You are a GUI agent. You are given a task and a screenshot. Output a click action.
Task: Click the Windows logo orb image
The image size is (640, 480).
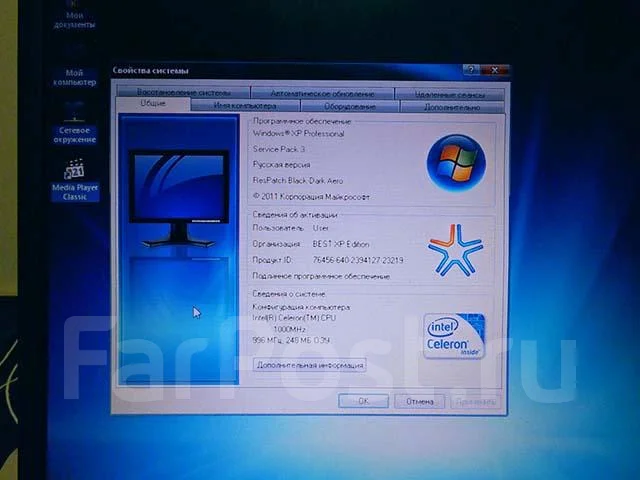coord(456,162)
